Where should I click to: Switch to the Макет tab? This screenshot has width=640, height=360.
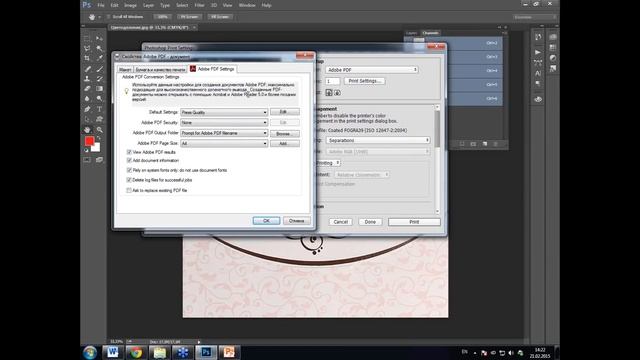125,69
